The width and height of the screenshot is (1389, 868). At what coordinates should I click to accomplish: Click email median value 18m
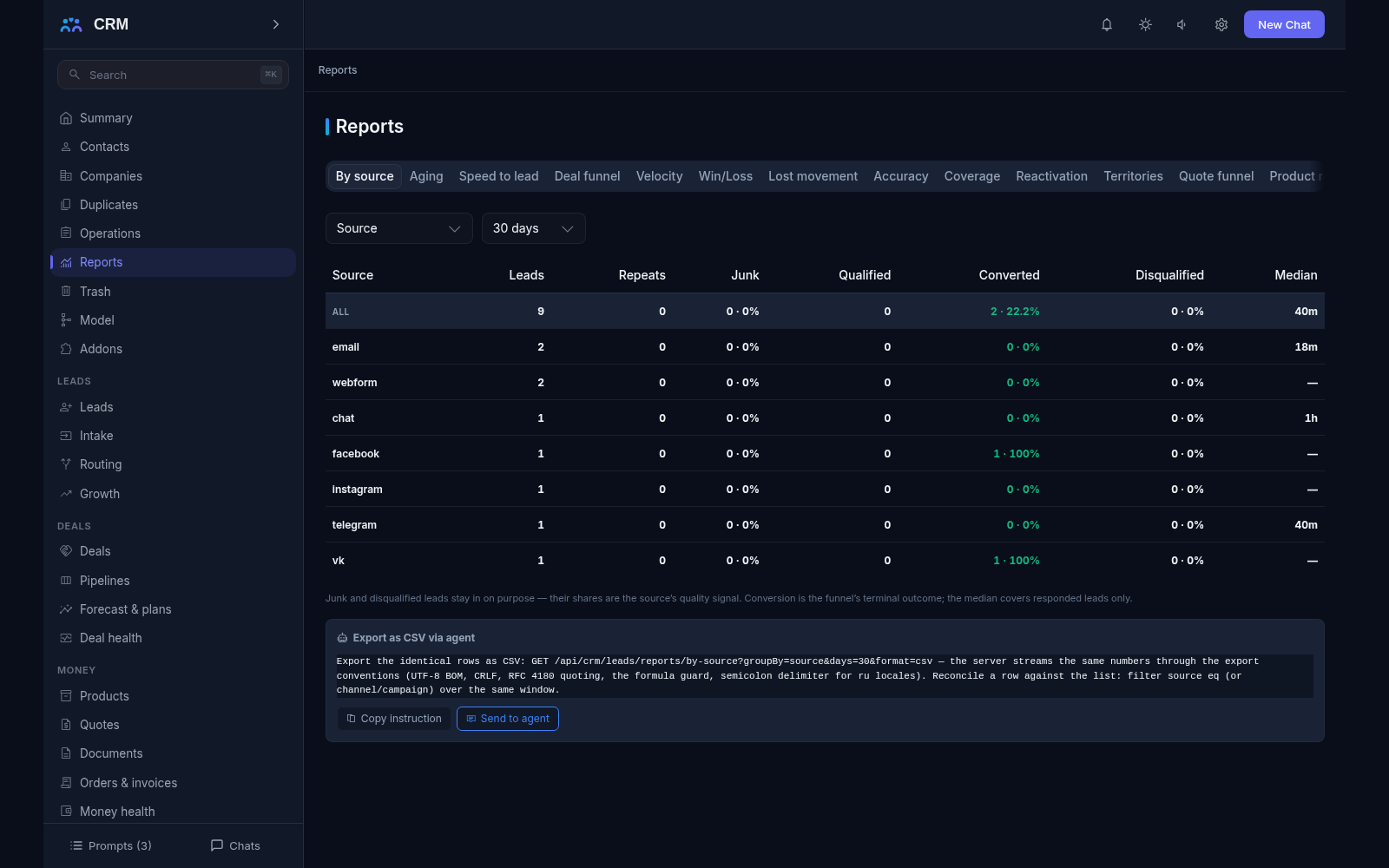pyautogui.click(x=1306, y=347)
